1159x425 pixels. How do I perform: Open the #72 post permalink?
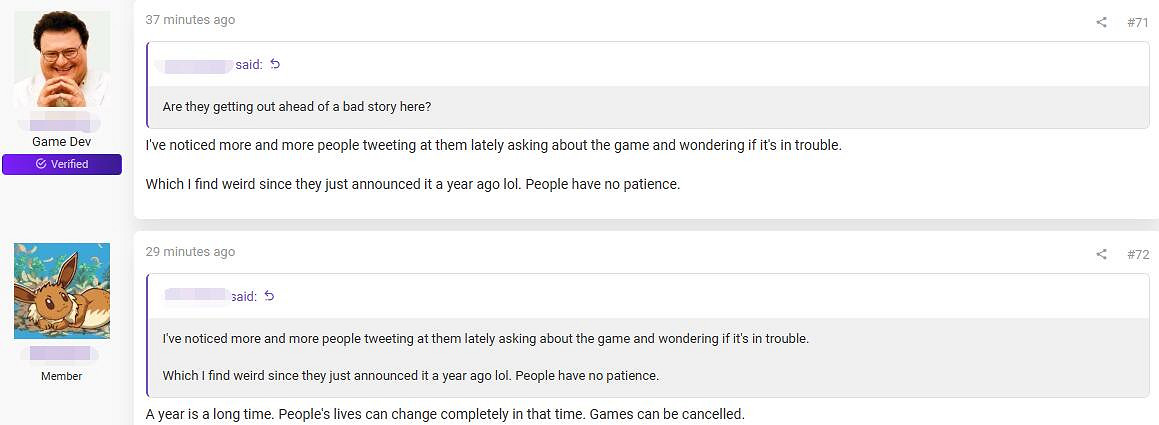pyautogui.click(x=1137, y=254)
